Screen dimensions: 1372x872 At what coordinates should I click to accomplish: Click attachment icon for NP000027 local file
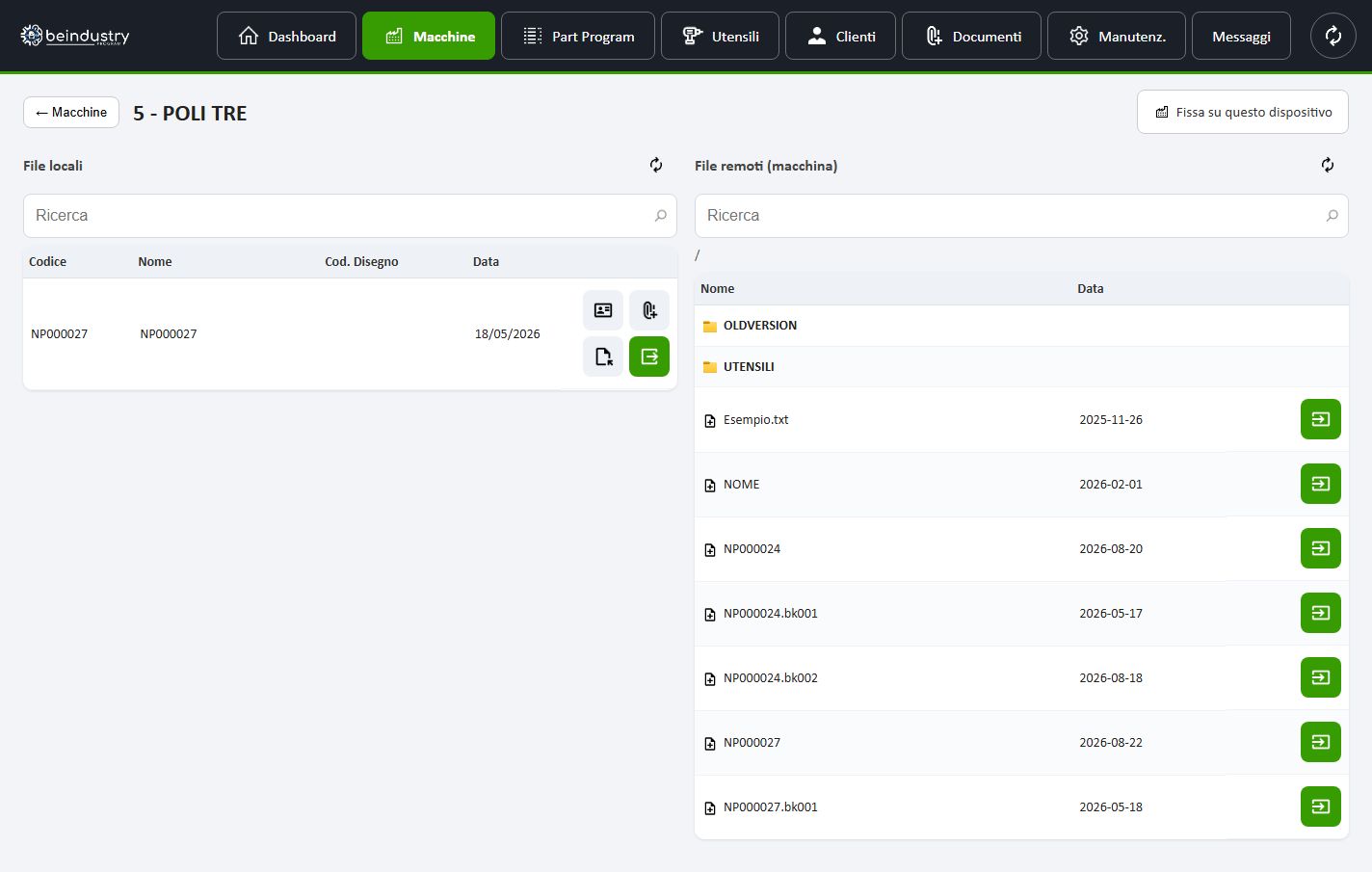coord(649,310)
